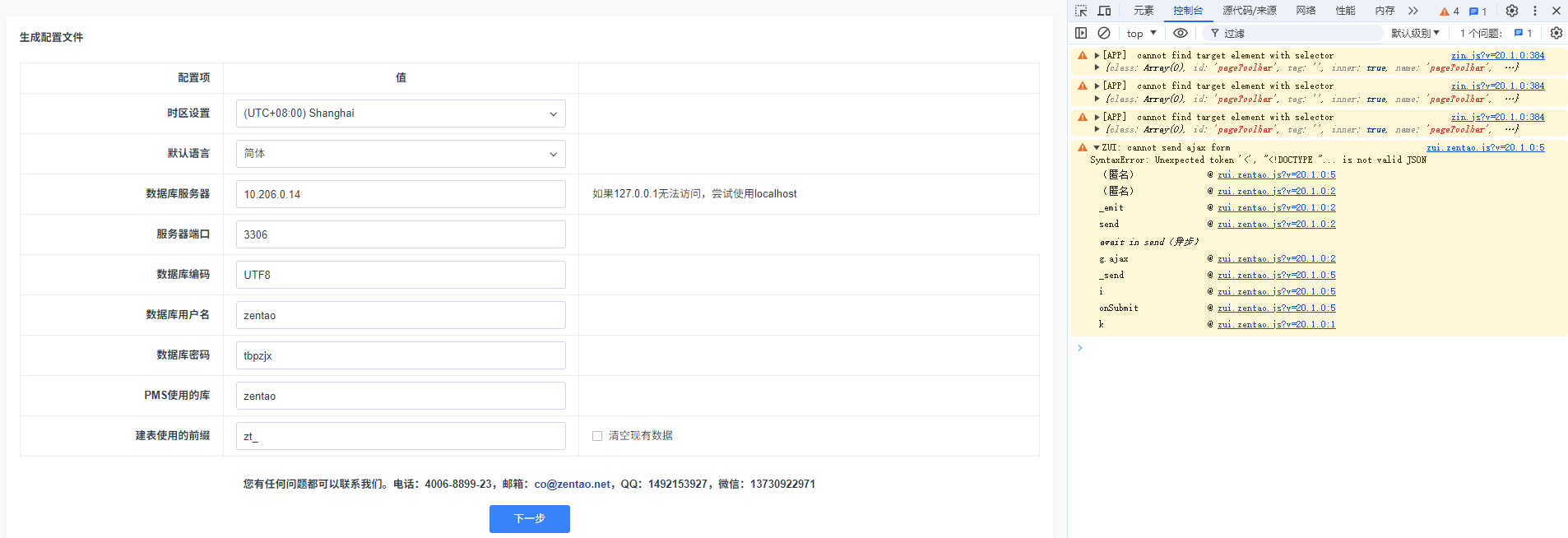The image size is (1568, 538).
Task: Focus the 数据库密码 input field
Action: pos(401,355)
